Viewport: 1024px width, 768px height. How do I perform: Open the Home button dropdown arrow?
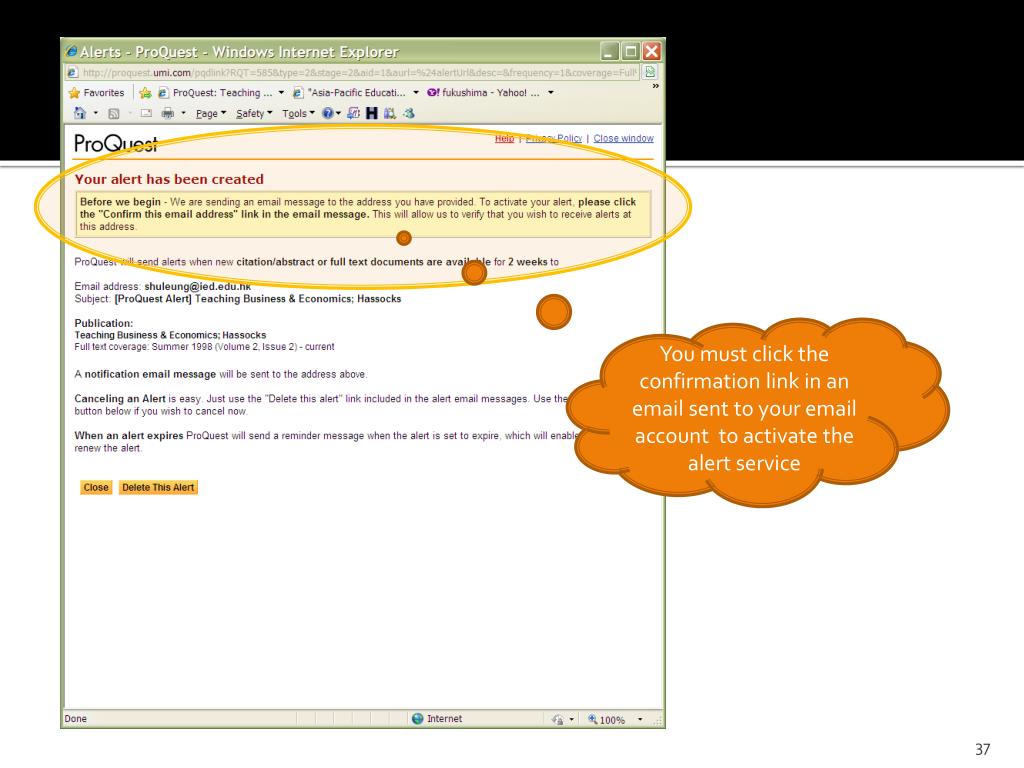tap(95, 113)
